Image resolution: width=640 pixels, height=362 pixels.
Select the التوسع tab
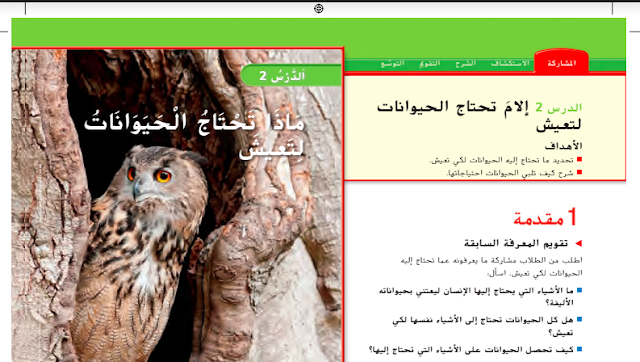pyautogui.click(x=393, y=64)
